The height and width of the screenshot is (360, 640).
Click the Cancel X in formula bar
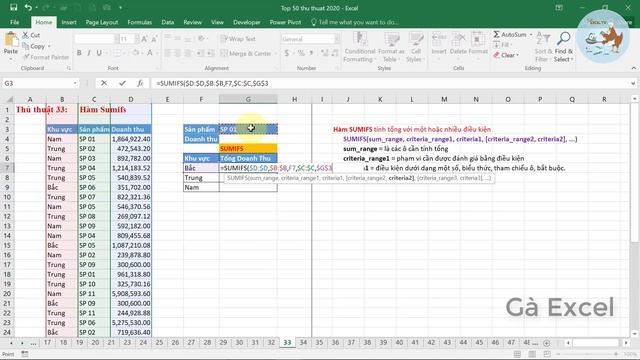point(104,83)
